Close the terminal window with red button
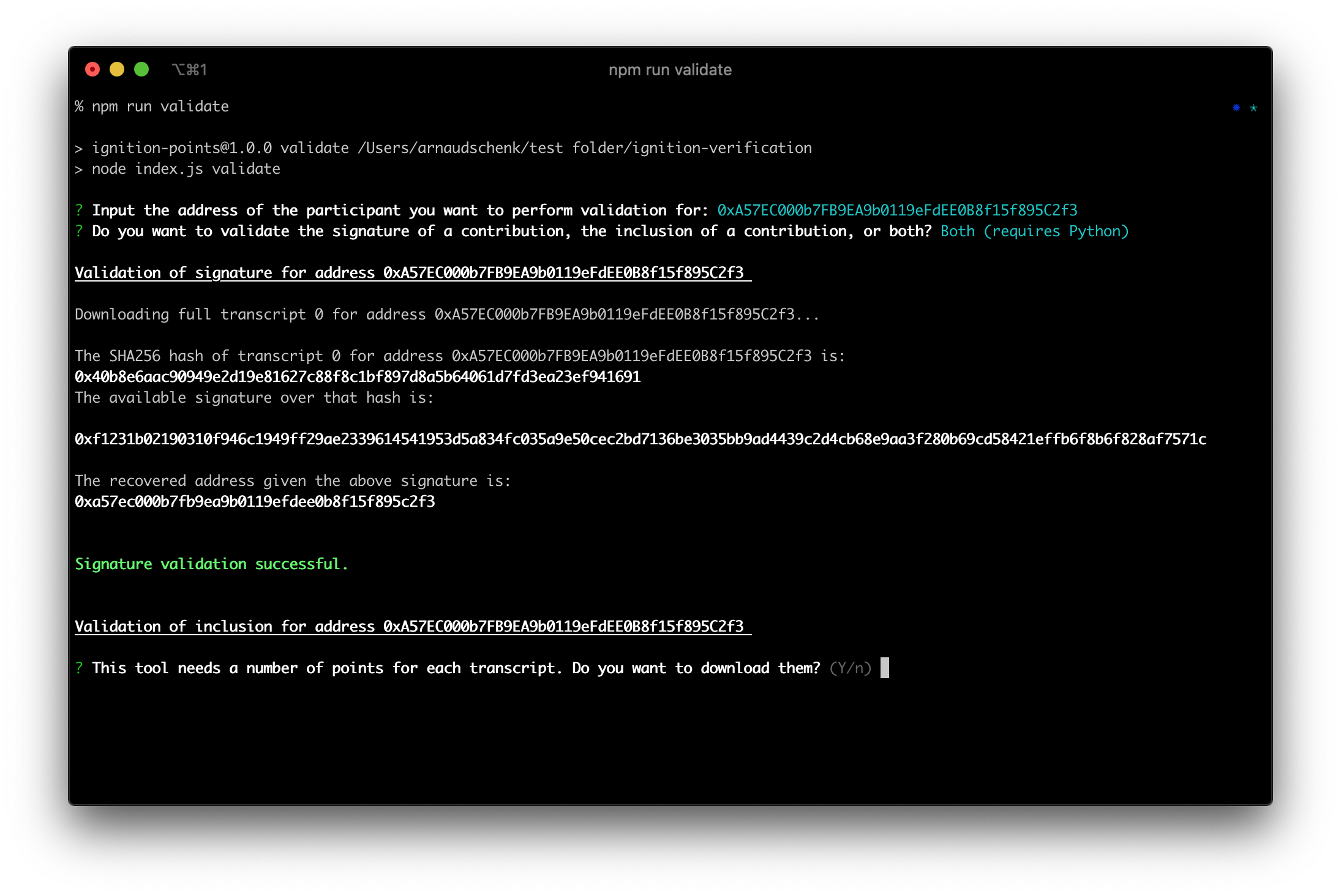Screen dimensions: 1341x896 (x=92, y=70)
